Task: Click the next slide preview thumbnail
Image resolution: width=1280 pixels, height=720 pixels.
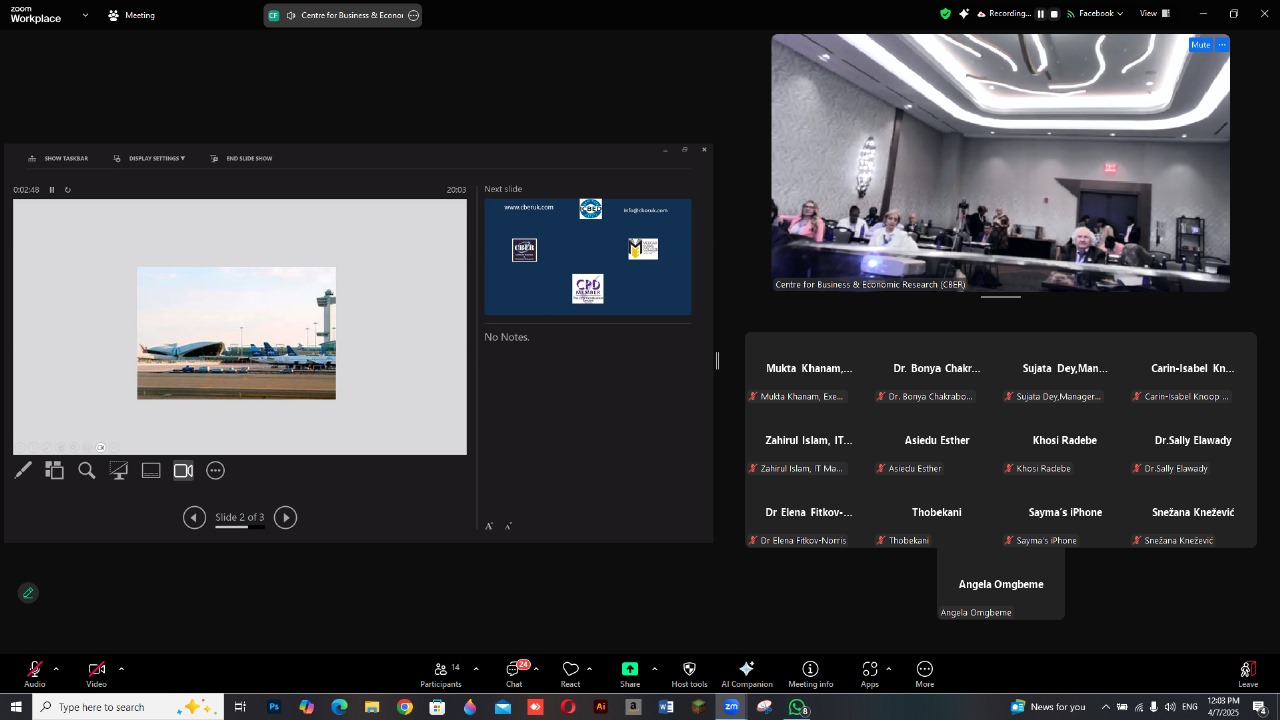Action: [587, 257]
